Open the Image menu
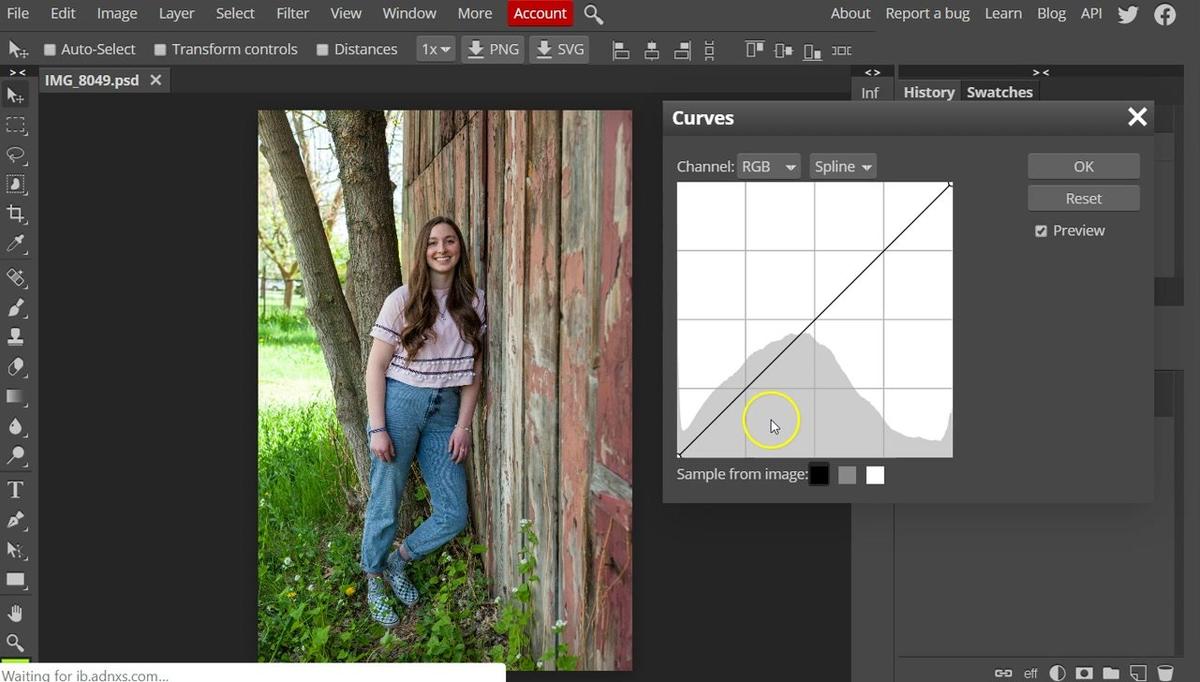Screen dimensions: 1200x682 click(117, 13)
